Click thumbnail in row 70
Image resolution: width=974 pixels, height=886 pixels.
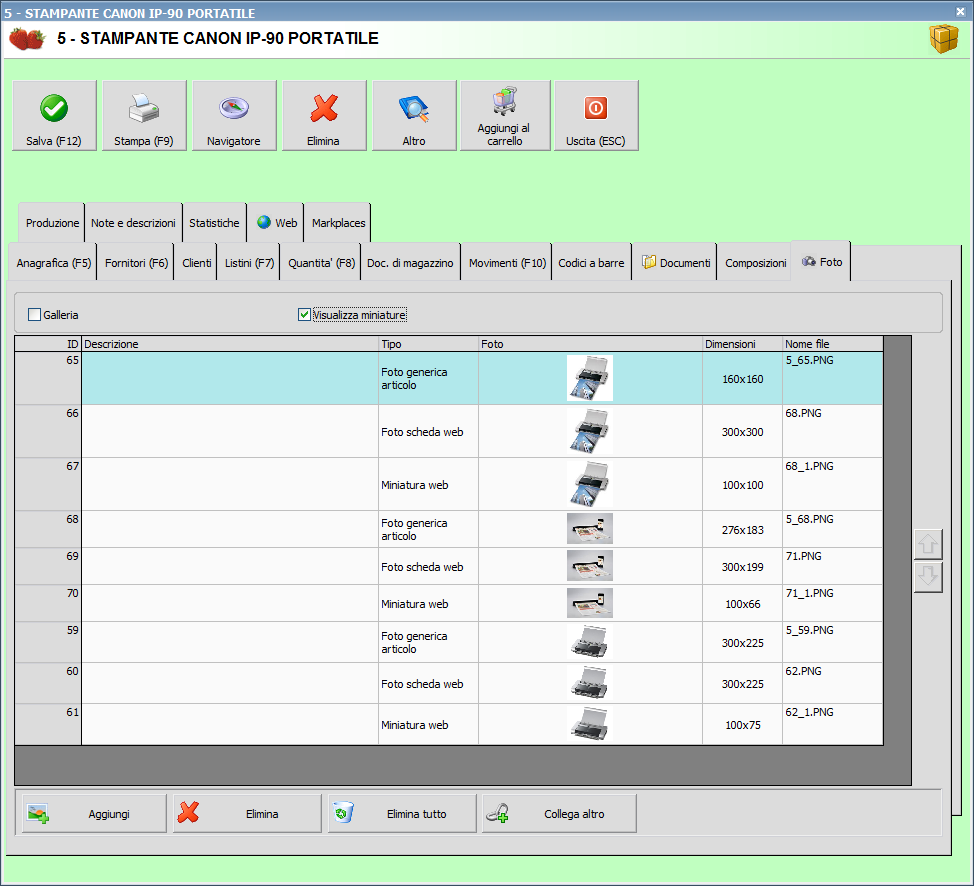[x=589, y=603]
